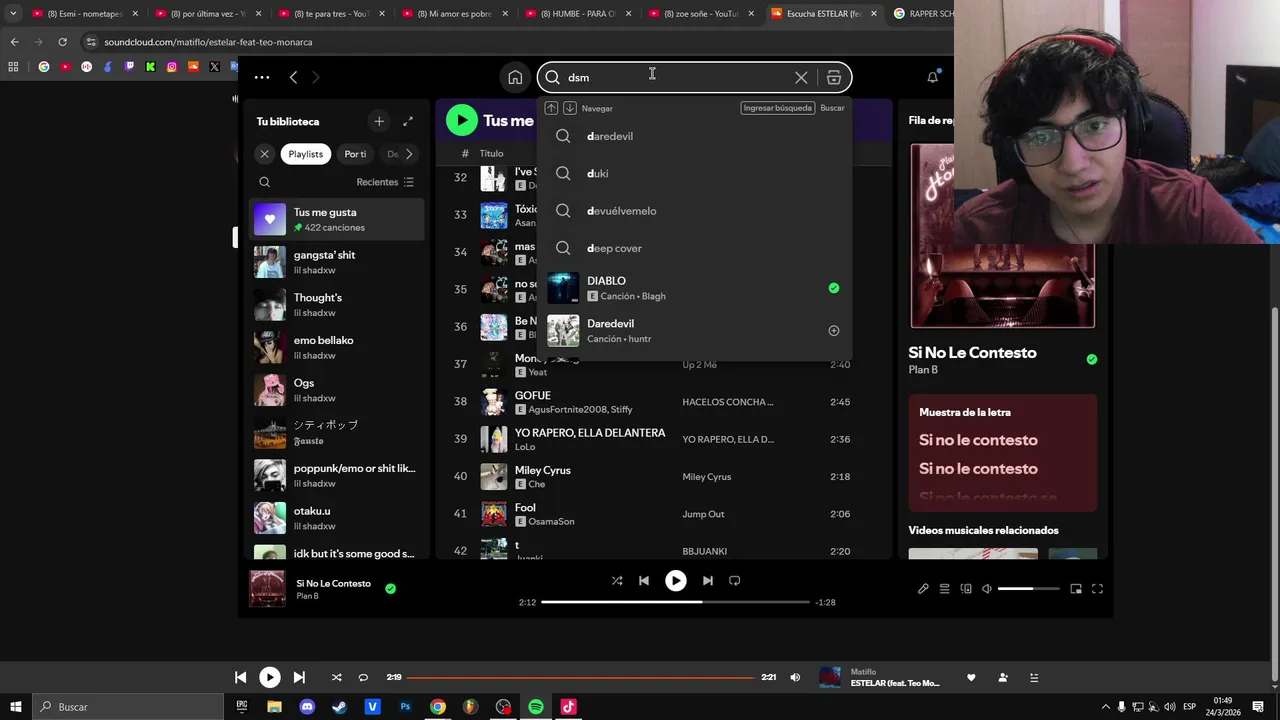Select the Playlists filter chip

306,154
